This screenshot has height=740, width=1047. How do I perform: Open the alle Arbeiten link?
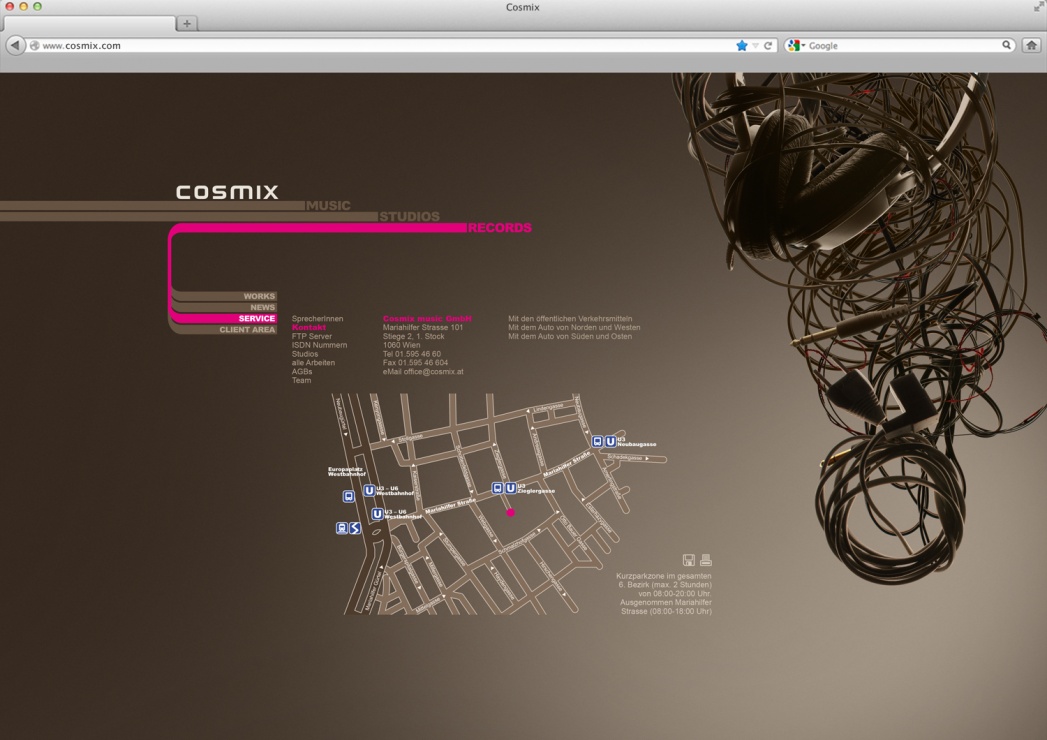click(313, 363)
